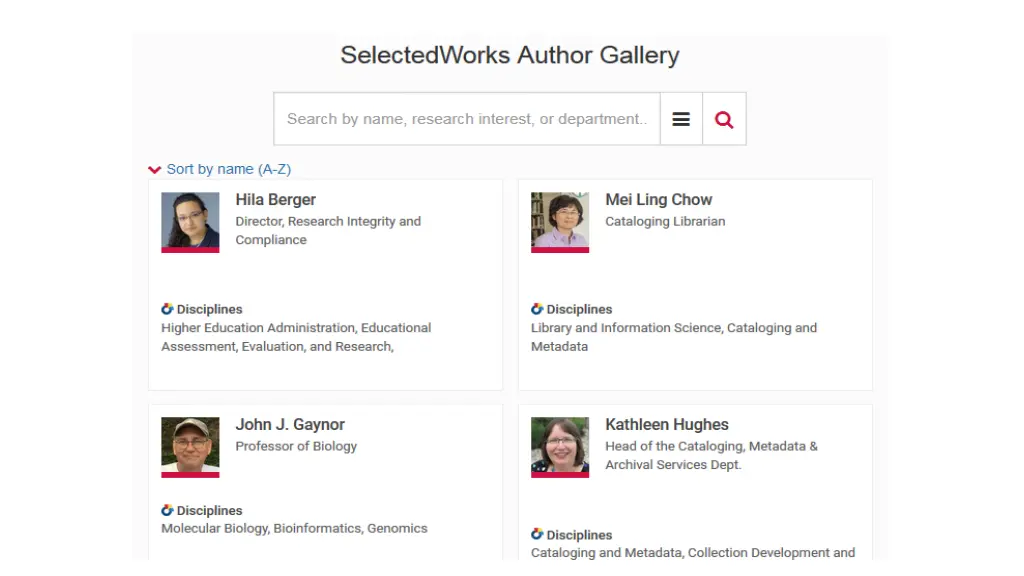Open Hila Berger's profile photo
The image size is (1024, 576).
point(190,222)
